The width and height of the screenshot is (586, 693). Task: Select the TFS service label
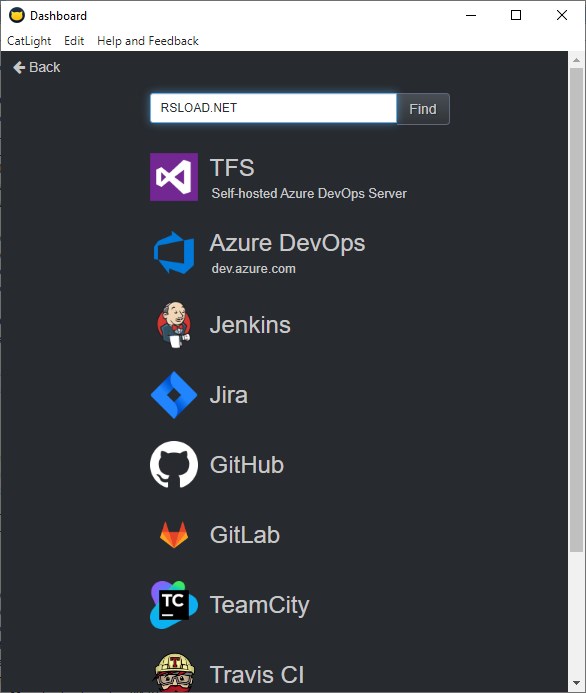232,168
